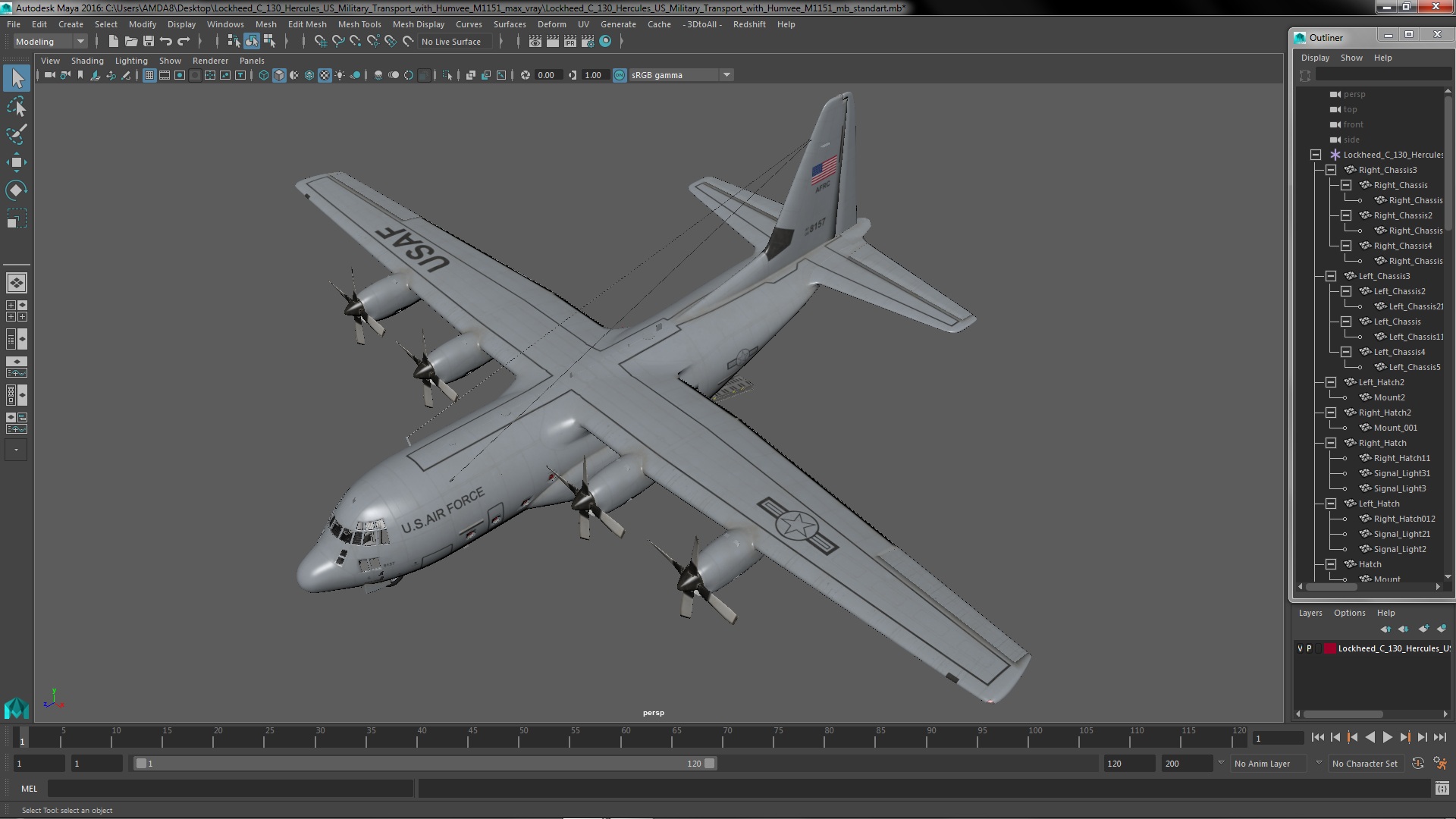This screenshot has width=1456, height=819.
Task: Collapse the Right_Hatch outliner group
Action: [x=1331, y=443]
